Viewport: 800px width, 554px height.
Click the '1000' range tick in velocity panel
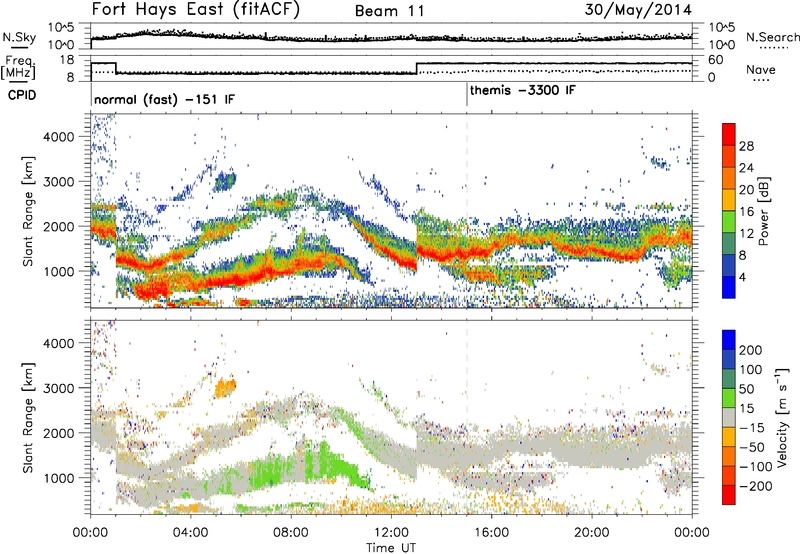point(58,478)
